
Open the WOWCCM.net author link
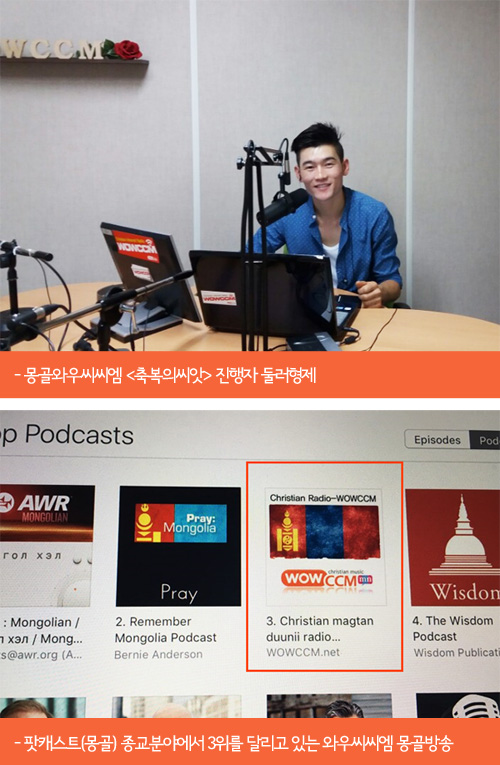(303, 652)
